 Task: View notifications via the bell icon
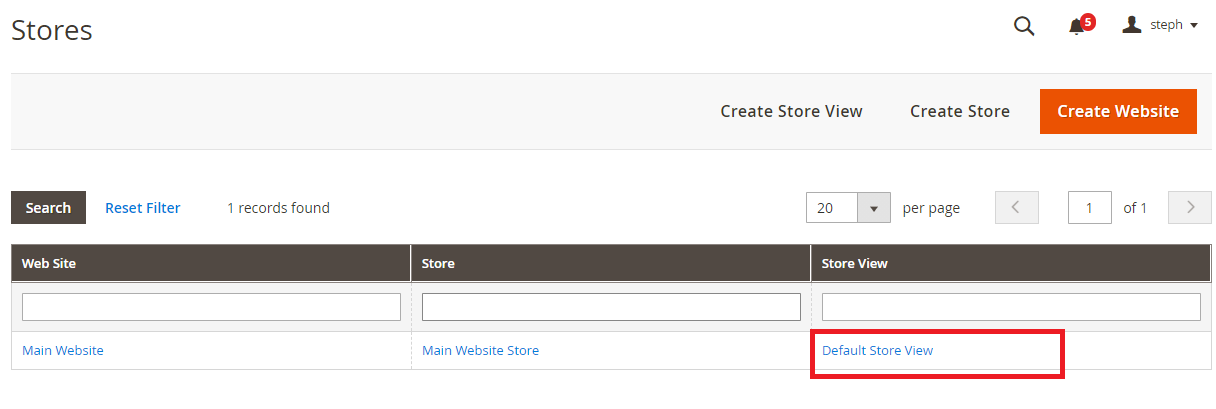[1077, 27]
